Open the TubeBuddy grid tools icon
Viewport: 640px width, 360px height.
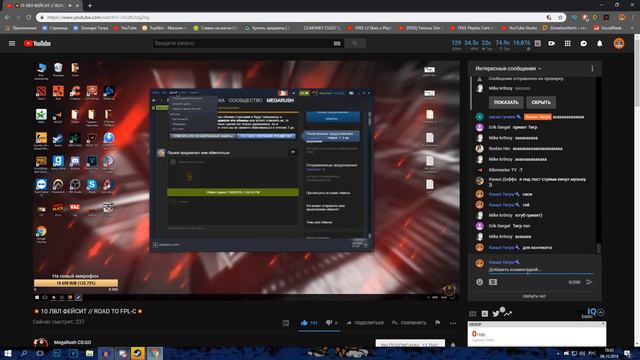472,313
